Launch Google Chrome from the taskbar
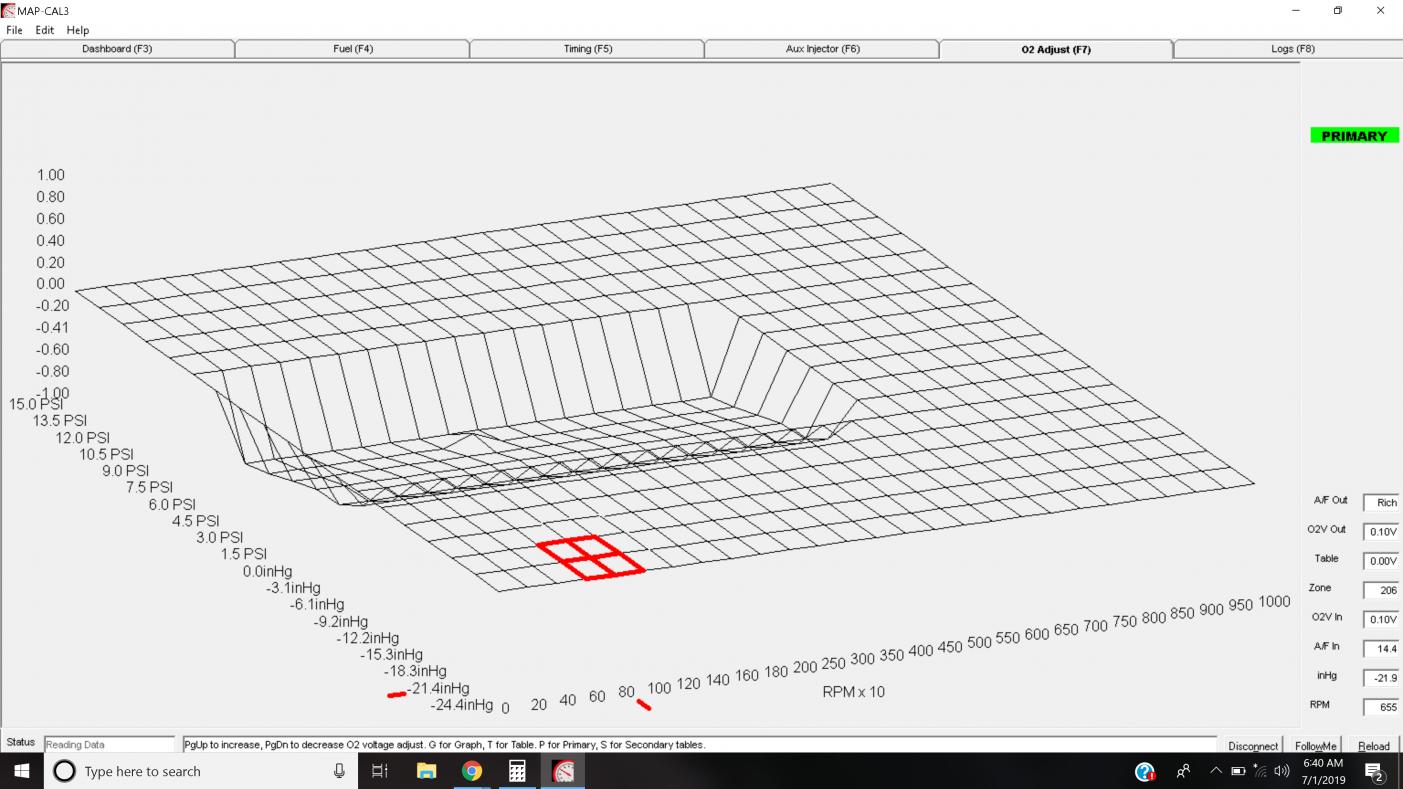The height and width of the screenshot is (789, 1403). [x=472, y=771]
